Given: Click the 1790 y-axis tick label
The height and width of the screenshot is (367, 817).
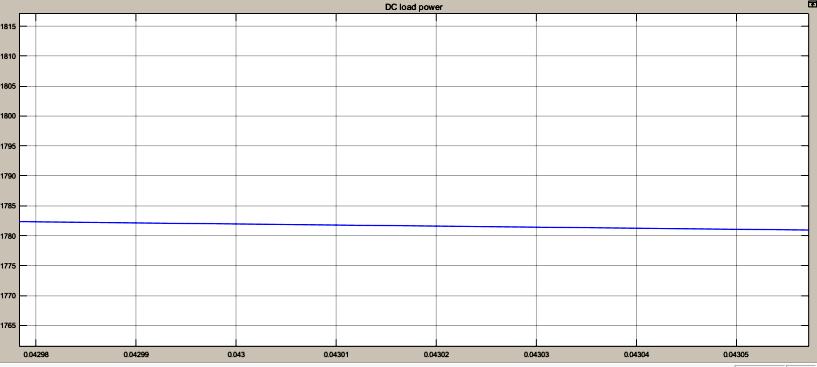Looking at the screenshot, I should [x=8, y=176].
